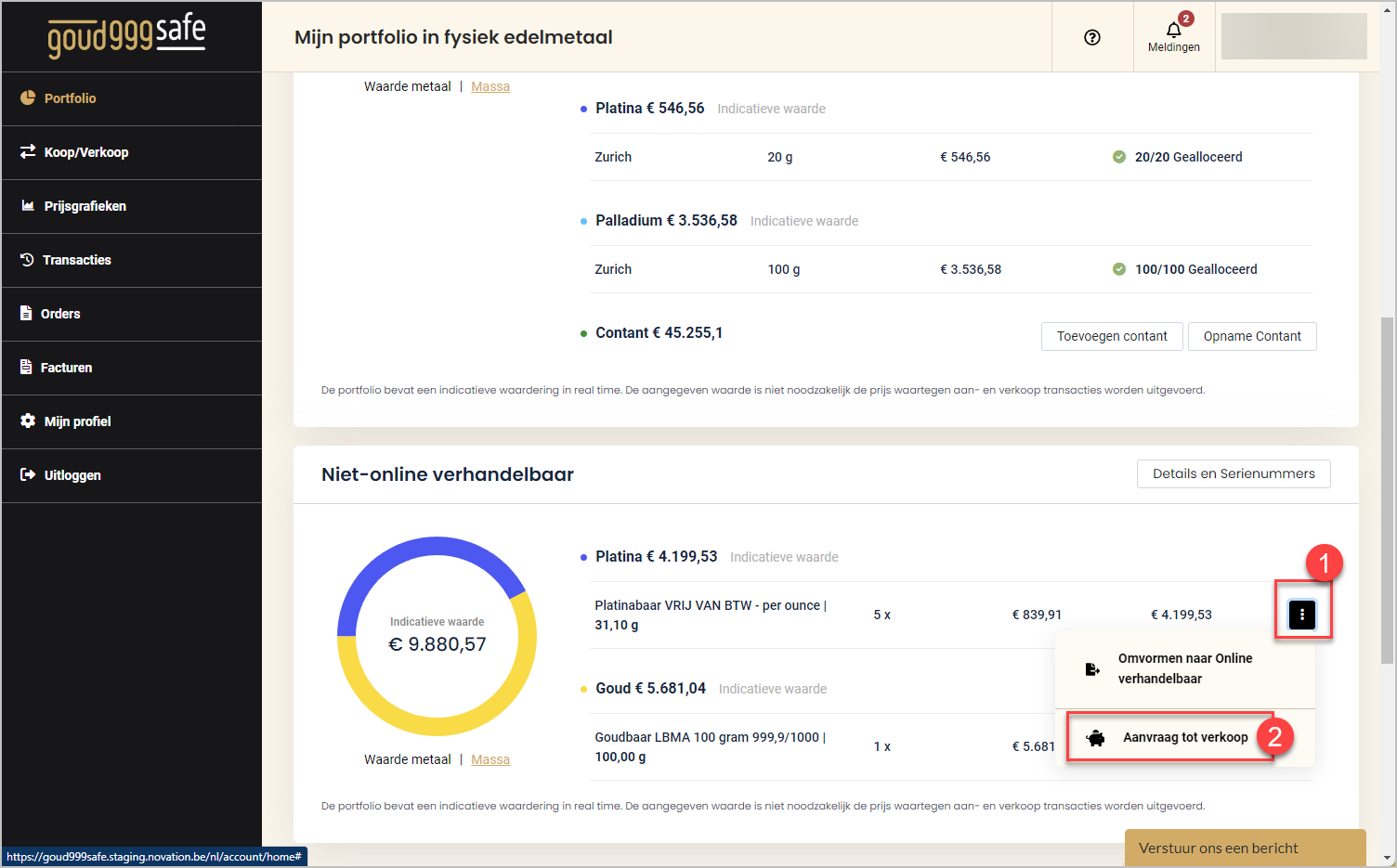Click the Platina € 546,56 heading
This screenshot has height=868, width=1397.
click(x=650, y=108)
